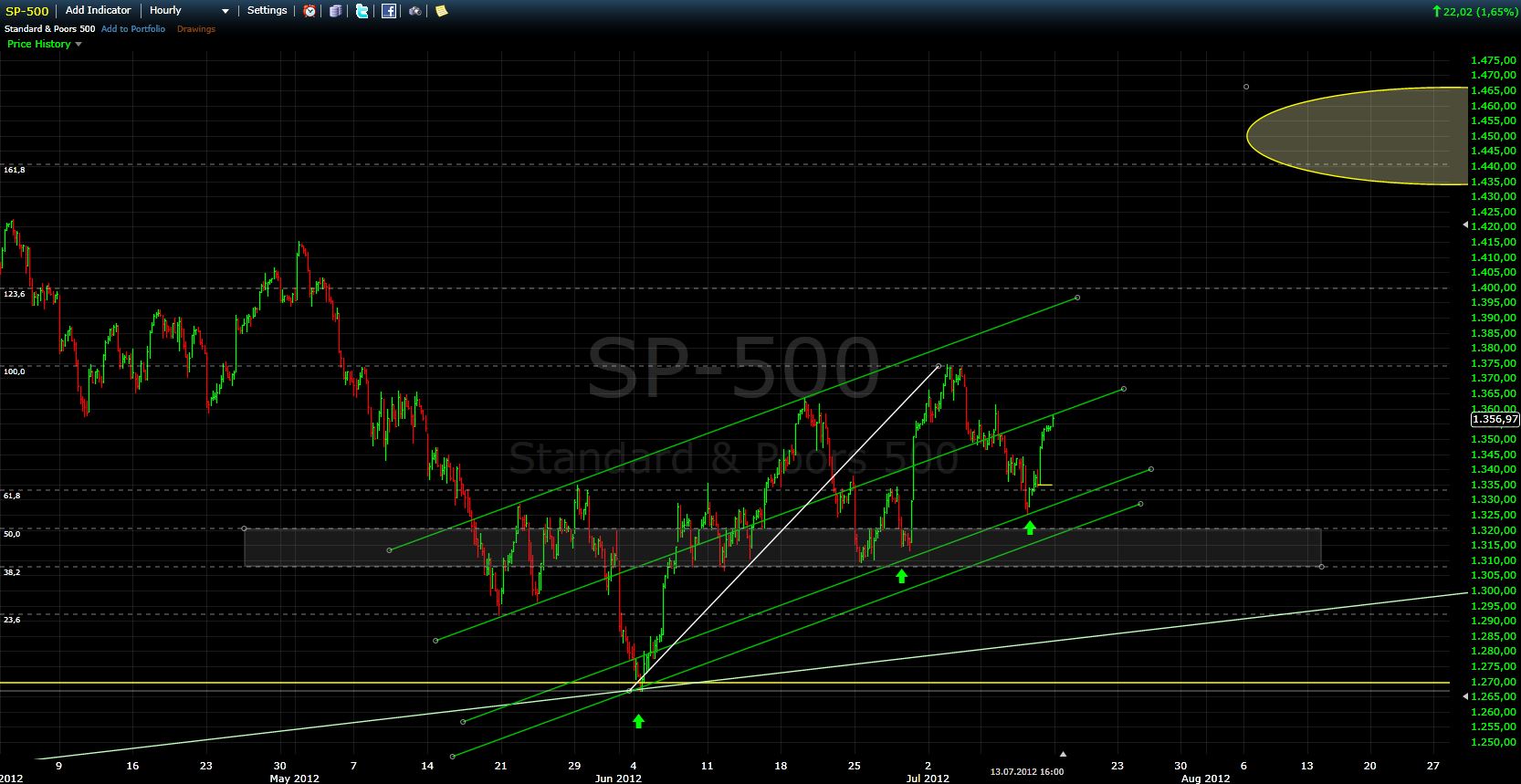Click green arrow marker below June low
The width and height of the screenshot is (1521, 784).
pos(638,721)
